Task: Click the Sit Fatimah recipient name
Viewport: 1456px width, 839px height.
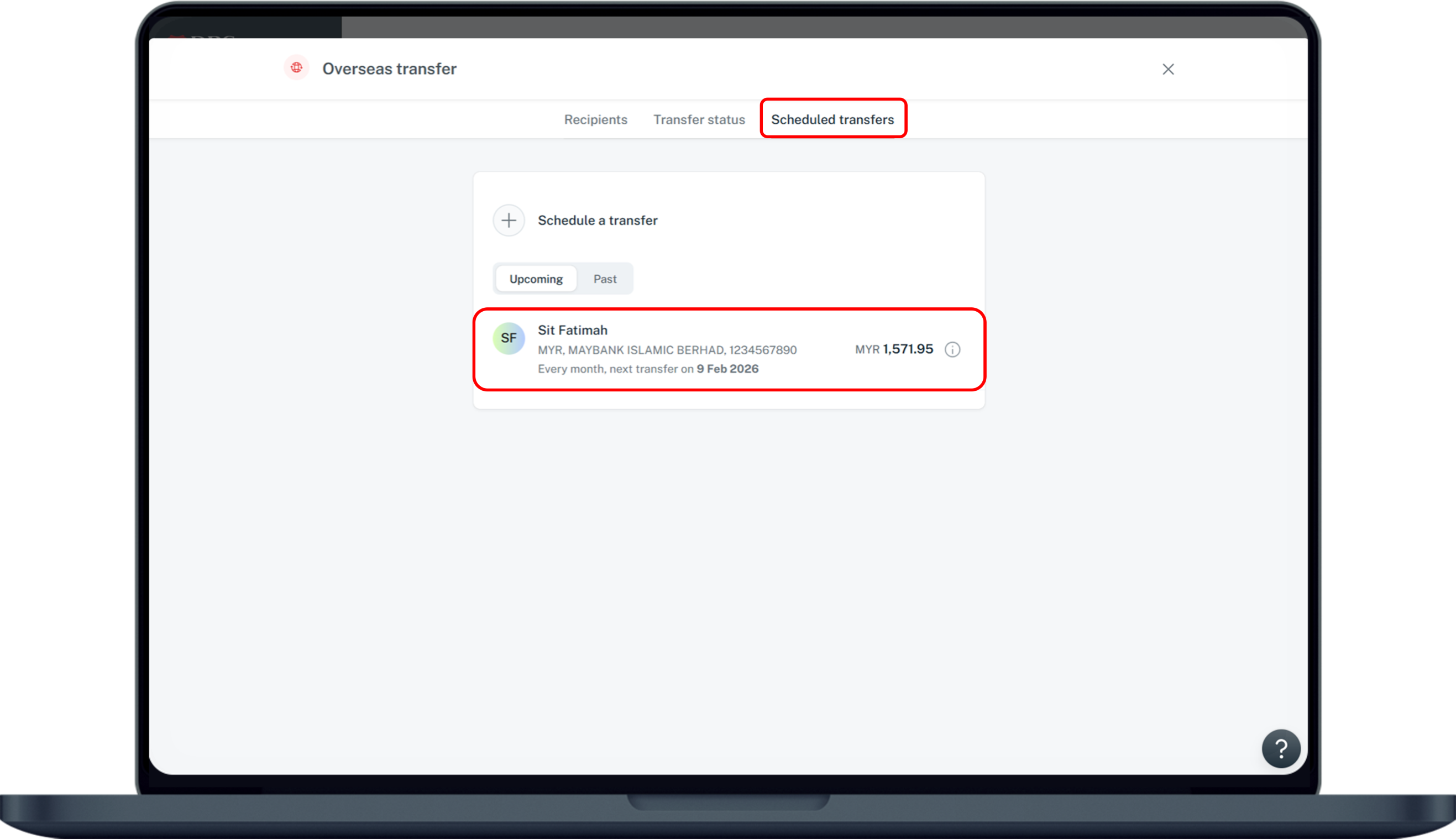Action: pyautogui.click(x=573, y=329)
